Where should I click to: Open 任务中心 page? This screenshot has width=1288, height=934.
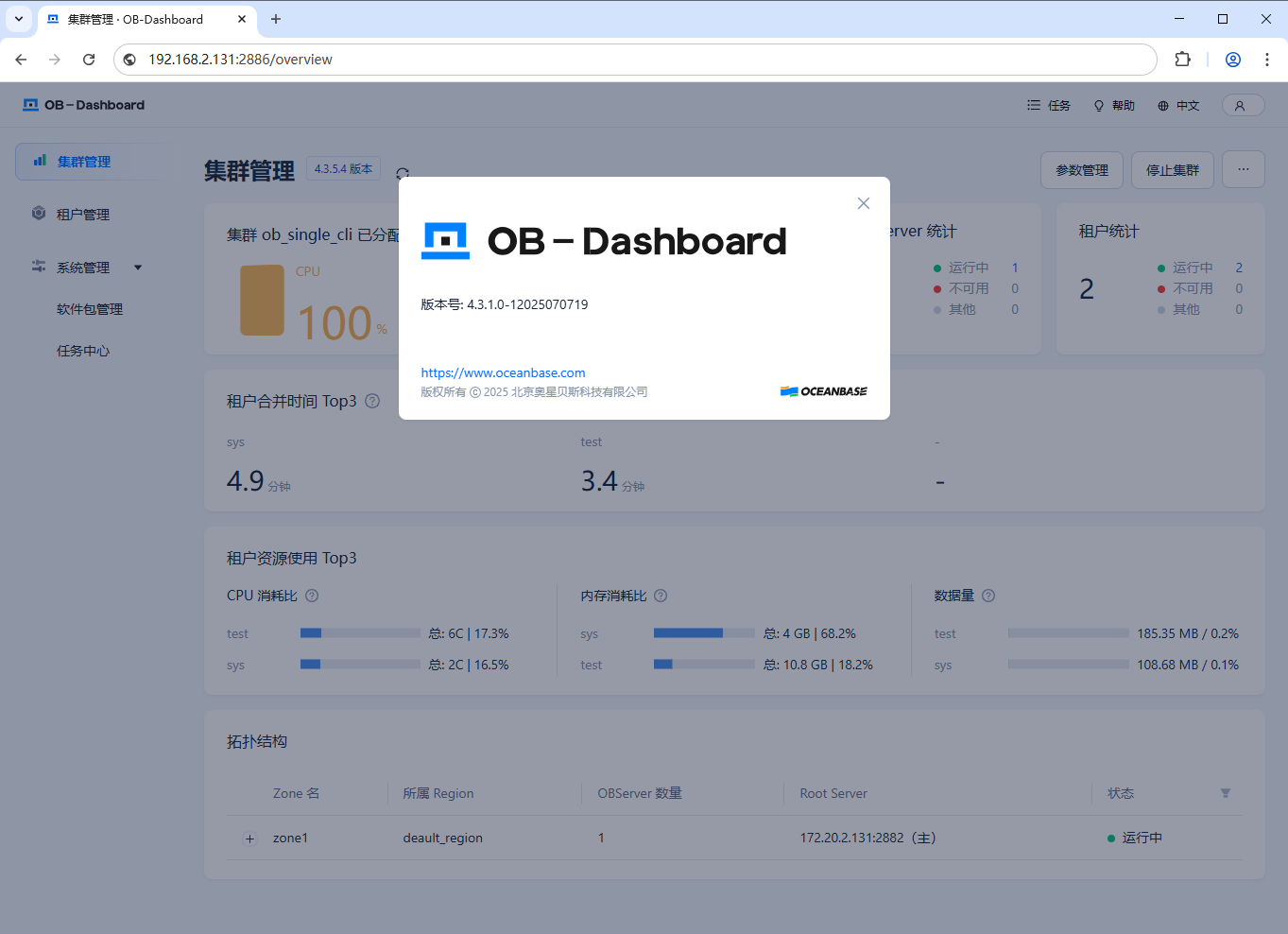coord(83,351)
